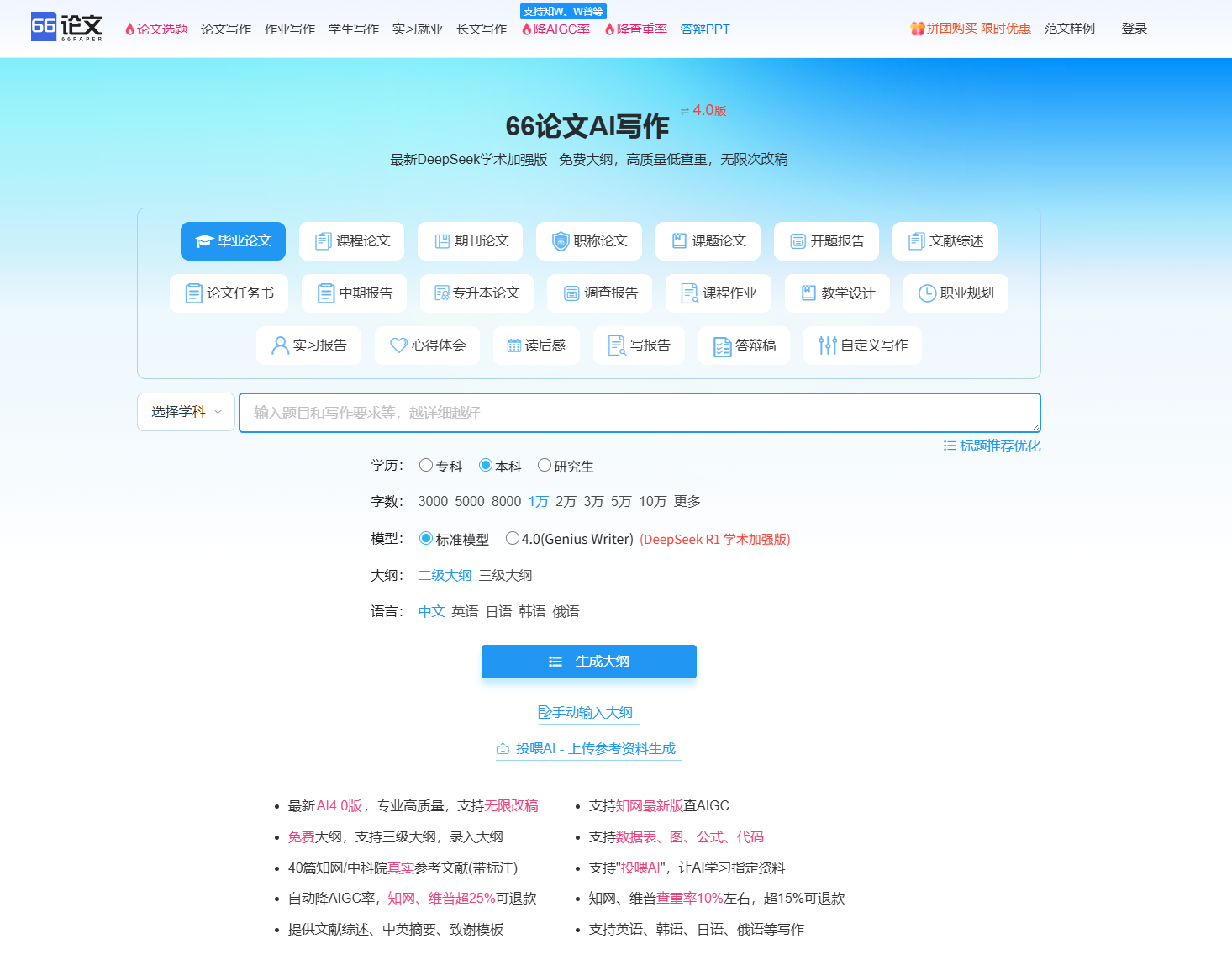Screen dimensions: 1232x960
Task: Click the 手动输入大纲 link
Action: 587,712
